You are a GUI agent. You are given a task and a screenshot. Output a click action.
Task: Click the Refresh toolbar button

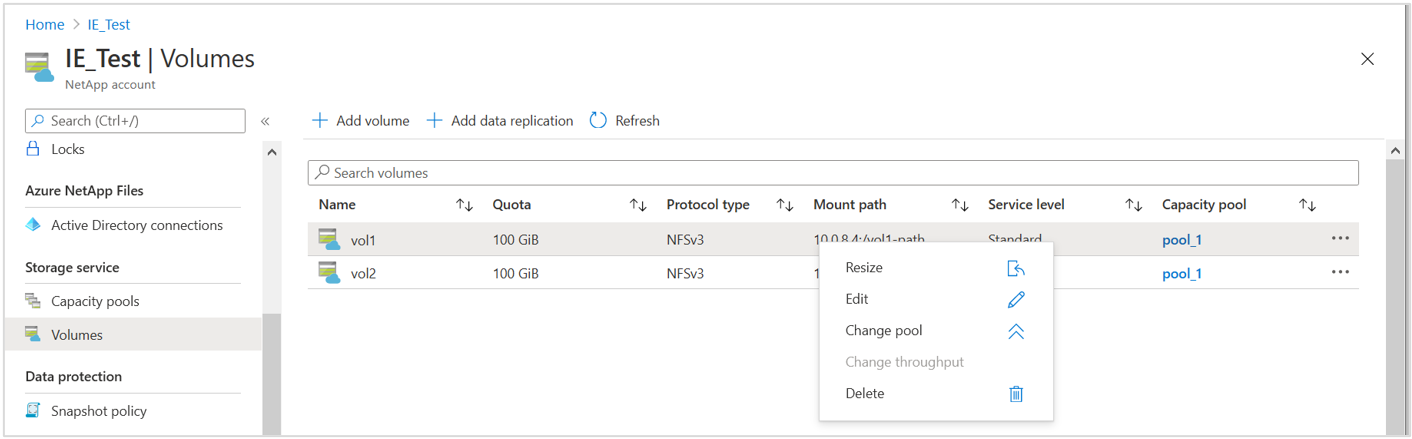click(625, 121)
